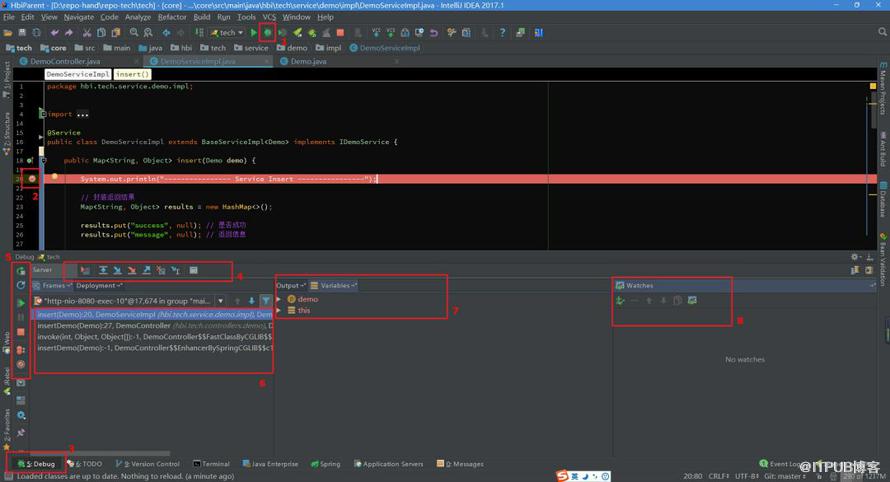Click the Open folder icon in toolbar
Viewport: 890px width, 482px height.
click(x=8, y=33)
